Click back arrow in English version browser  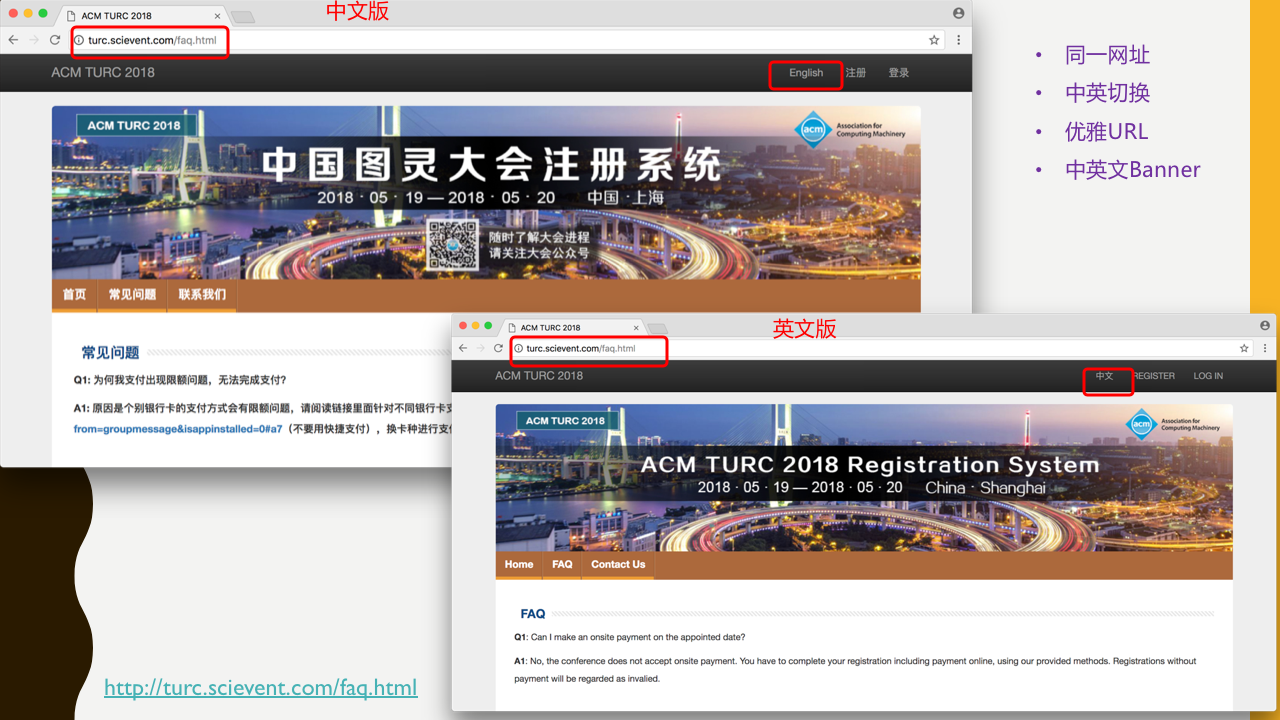pos(463,348)
